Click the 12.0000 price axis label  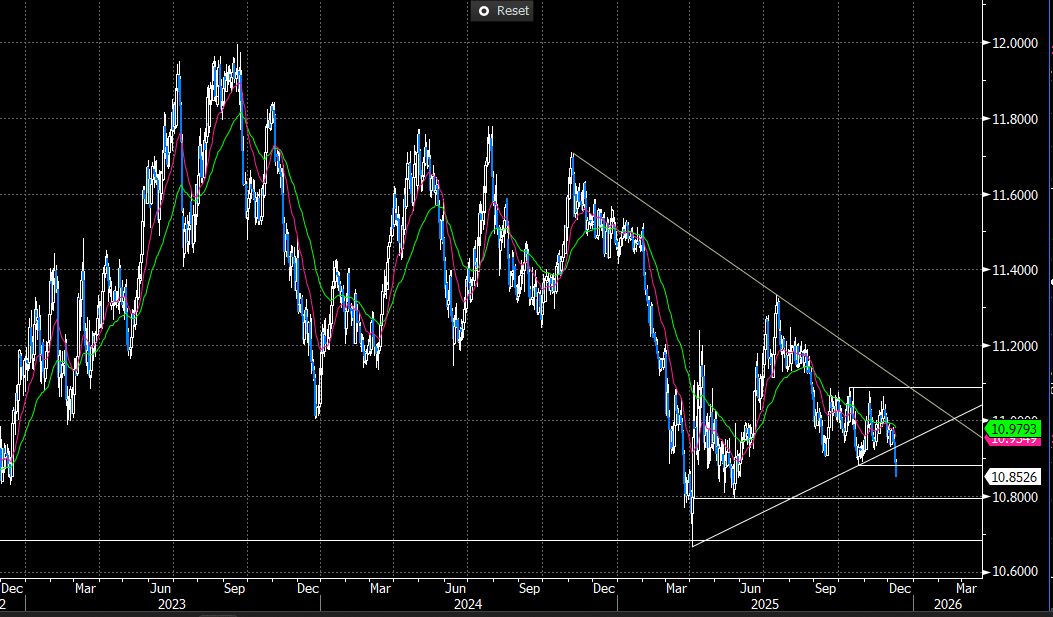coord(1016,44)
